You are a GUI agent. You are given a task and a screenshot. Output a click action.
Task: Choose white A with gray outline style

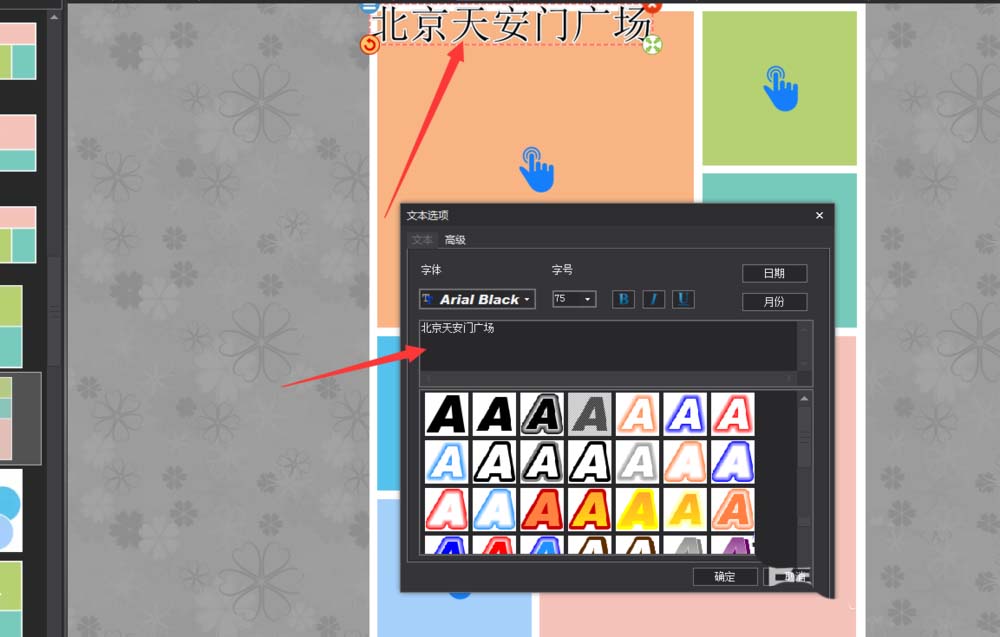tap(637, 462)
